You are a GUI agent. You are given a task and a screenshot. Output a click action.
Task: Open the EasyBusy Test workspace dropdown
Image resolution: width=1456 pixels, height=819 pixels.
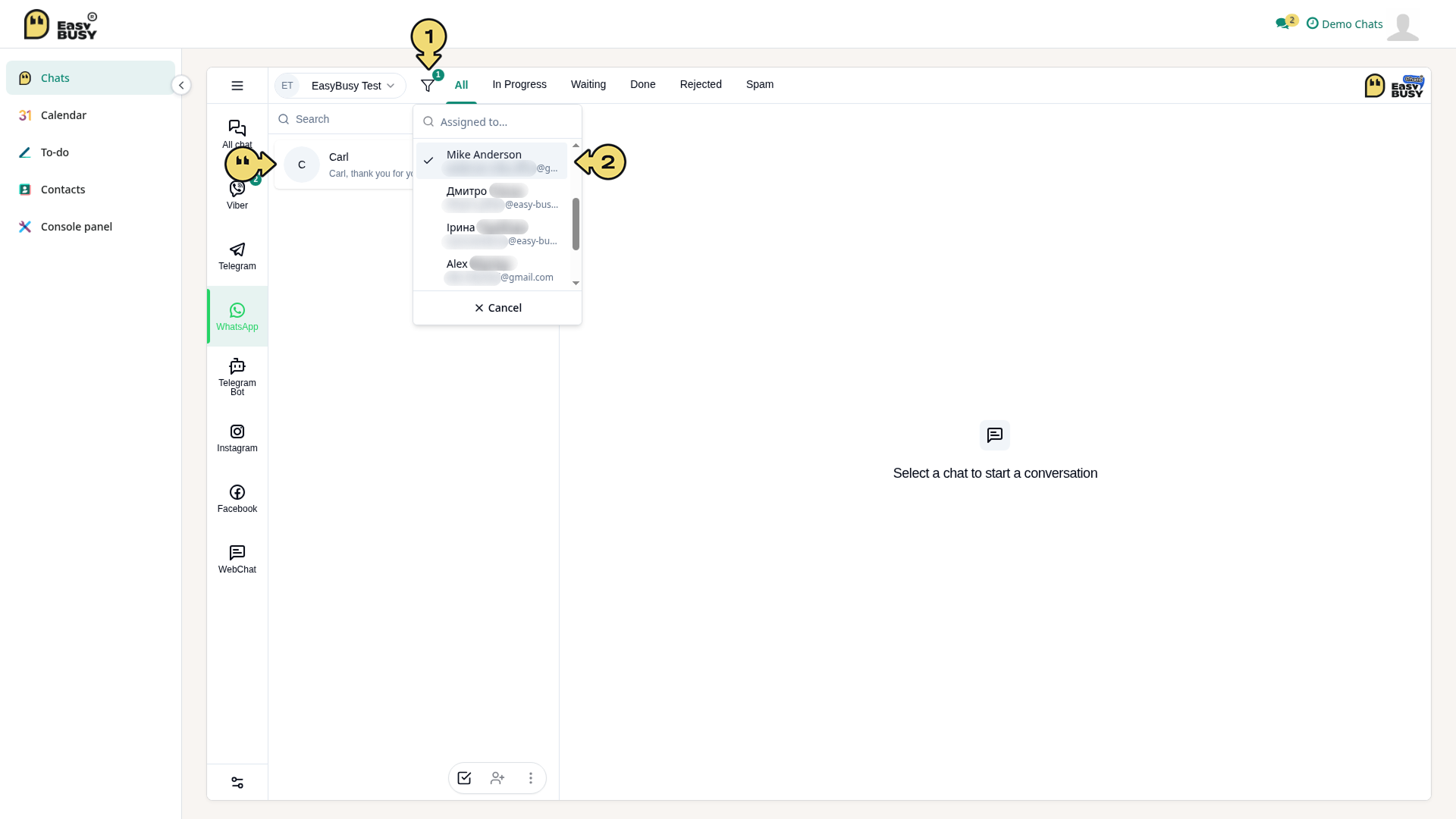pos(340,86)
